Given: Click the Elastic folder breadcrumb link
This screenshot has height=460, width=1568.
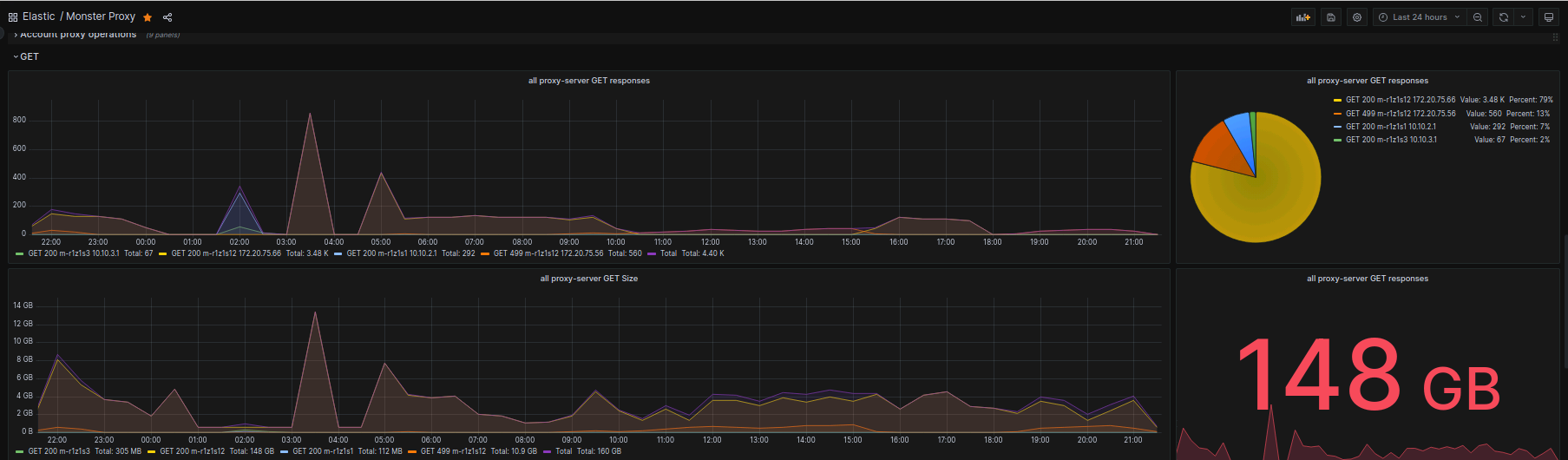Looking at the screenshot, I should (39, 16).
